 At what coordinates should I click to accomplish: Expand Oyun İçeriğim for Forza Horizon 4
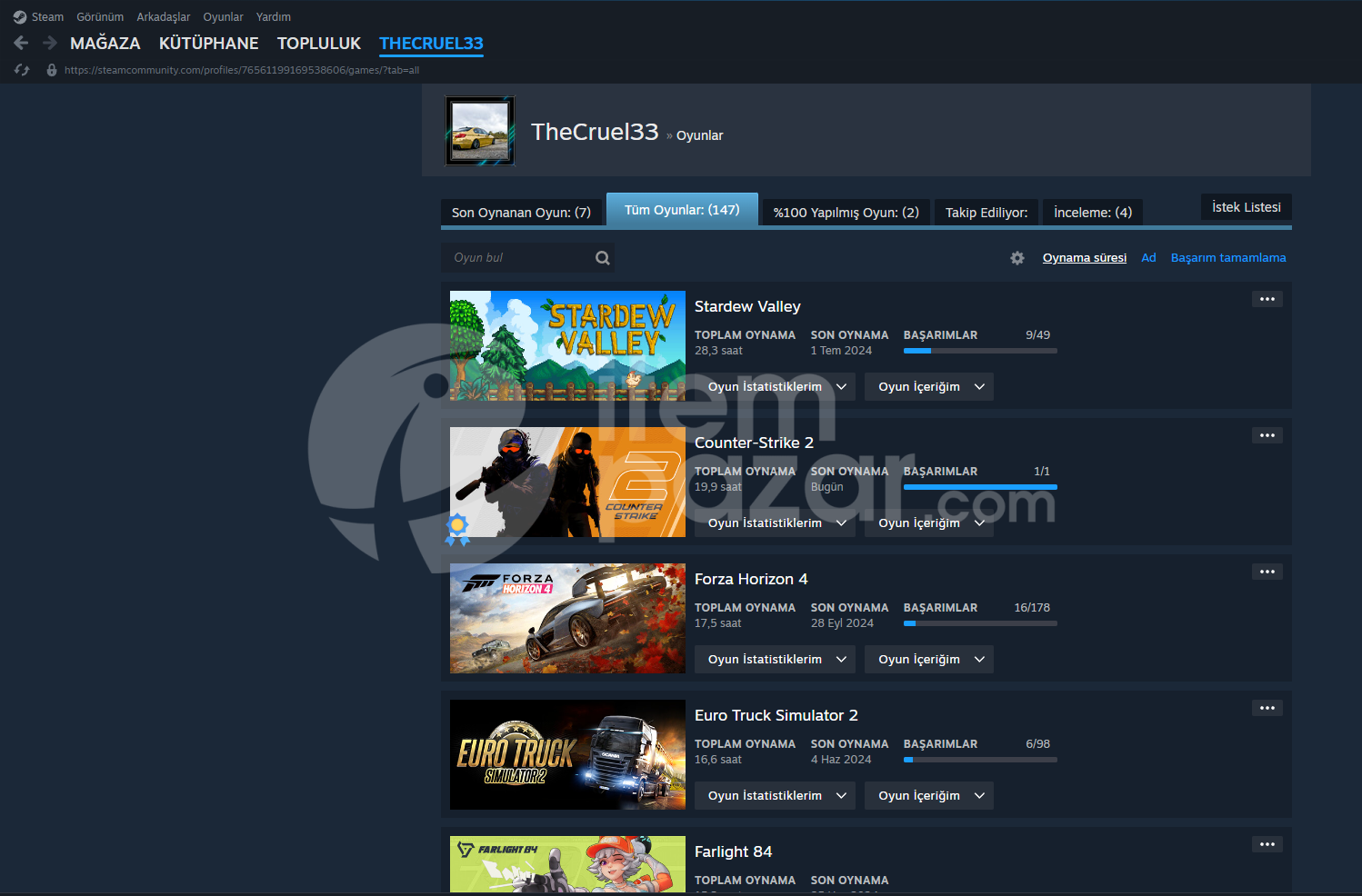pos(929,660)
